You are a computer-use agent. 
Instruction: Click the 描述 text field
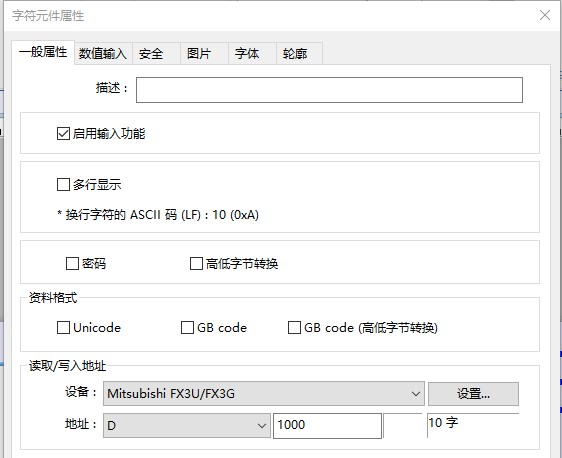(x=329, y=90)
